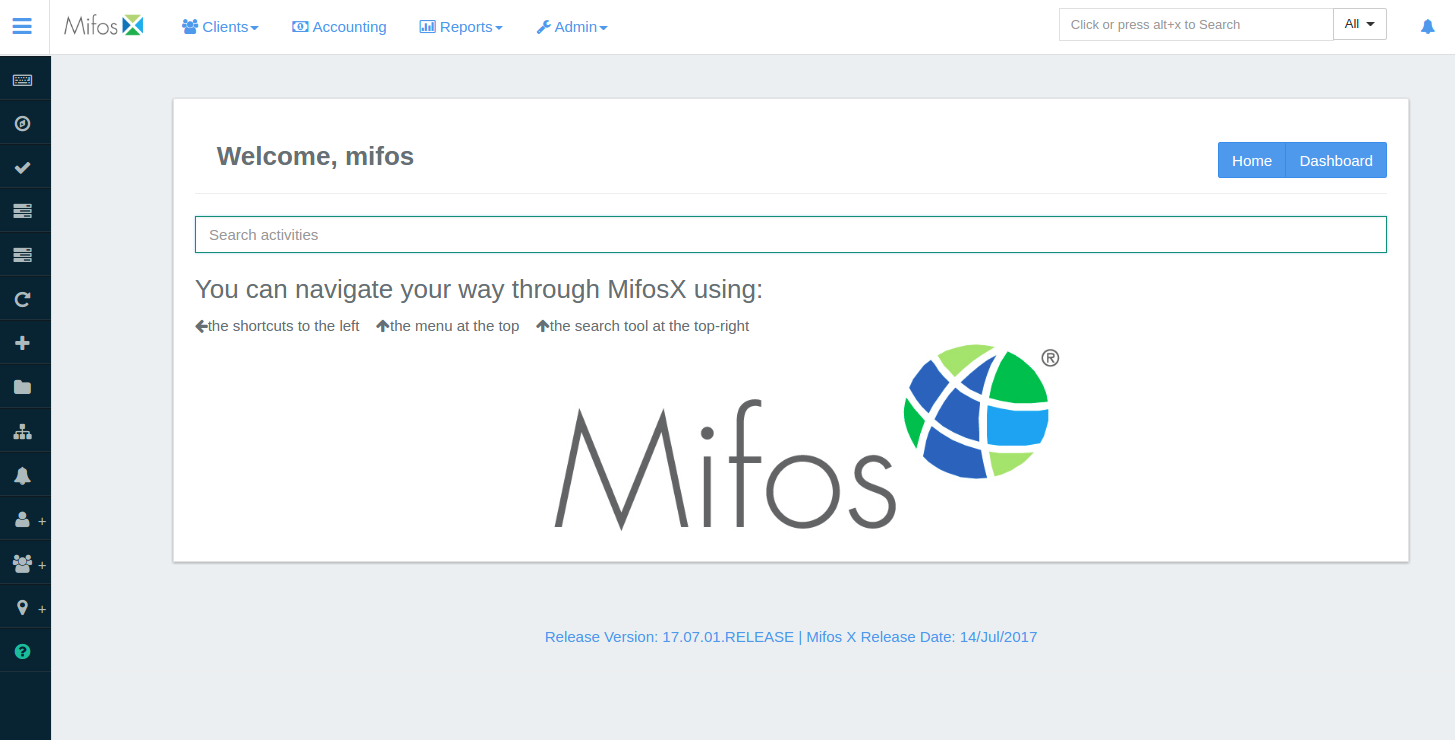Open the folder icon in sidebar
This screenshot has width=1455, height=740.
pyautogui.click(x=22, y=387)
